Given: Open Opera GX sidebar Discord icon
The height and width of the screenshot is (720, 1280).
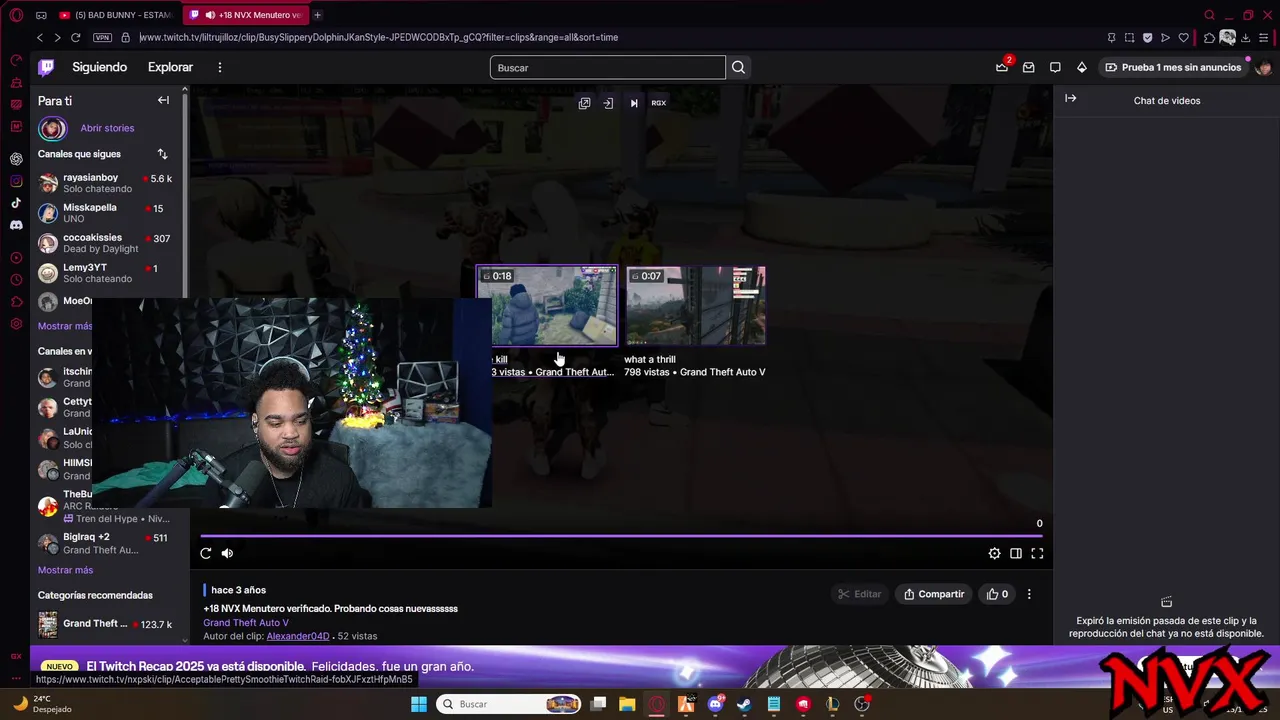Looking at the screenshot, I should pyautogui.click(x=16, y=225).
